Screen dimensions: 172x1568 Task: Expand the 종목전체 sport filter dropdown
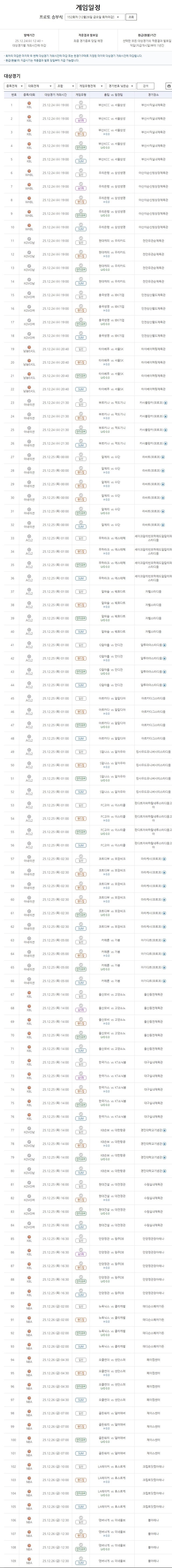(13, 86)
